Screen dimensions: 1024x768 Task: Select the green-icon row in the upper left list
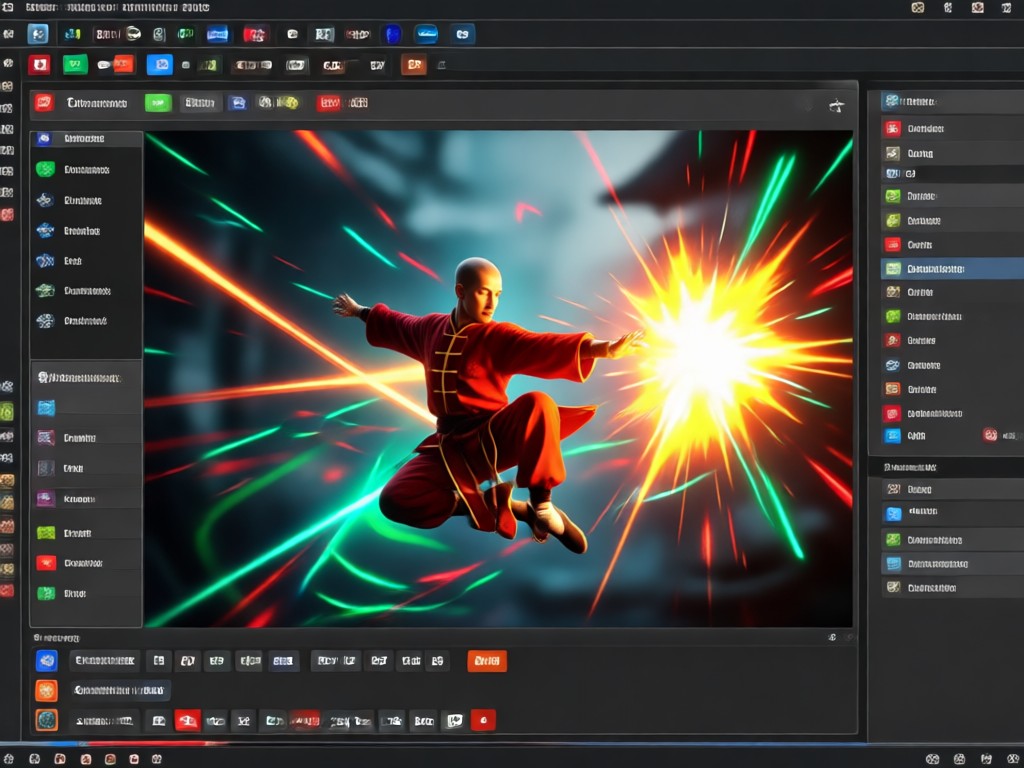[x=86, y=170]
